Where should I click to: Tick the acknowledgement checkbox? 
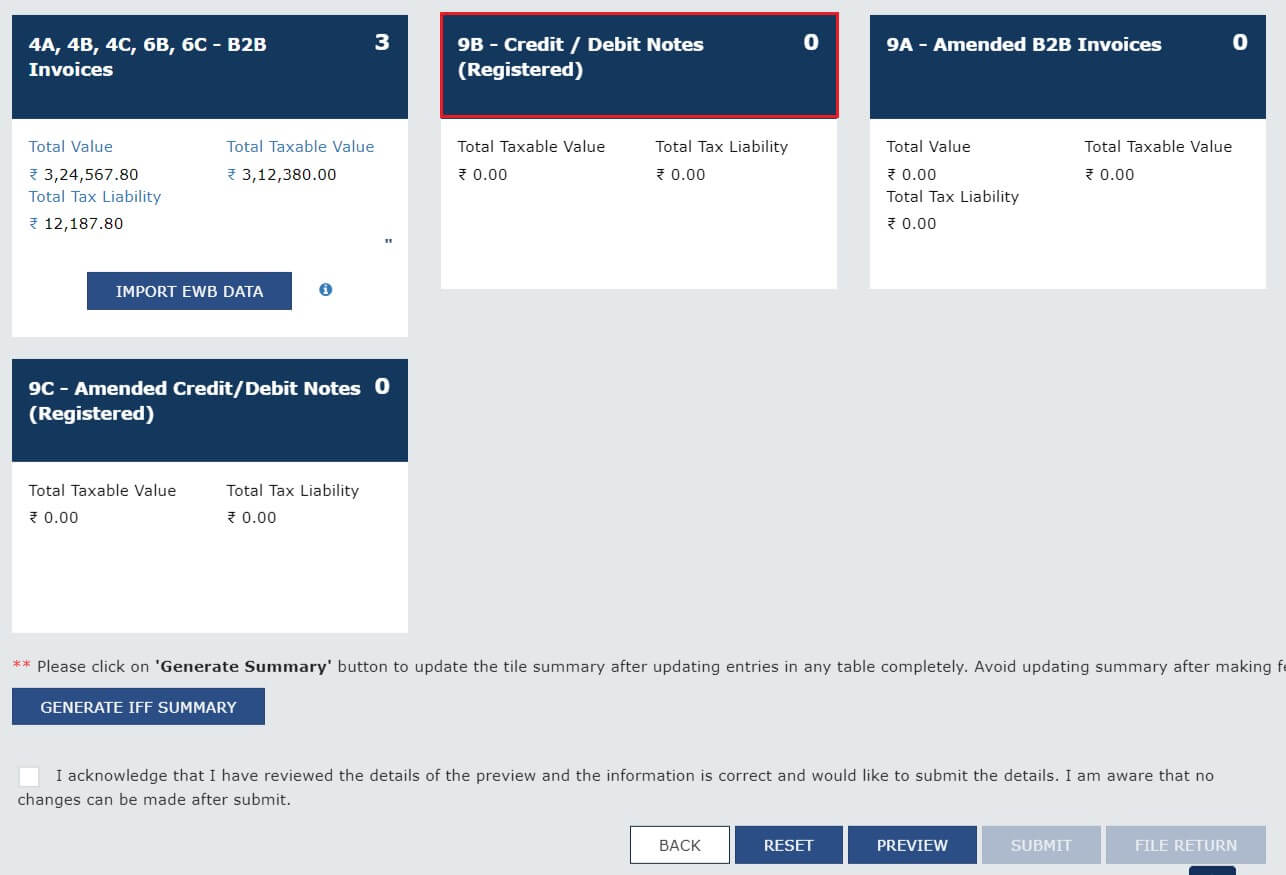coord(29,776)
